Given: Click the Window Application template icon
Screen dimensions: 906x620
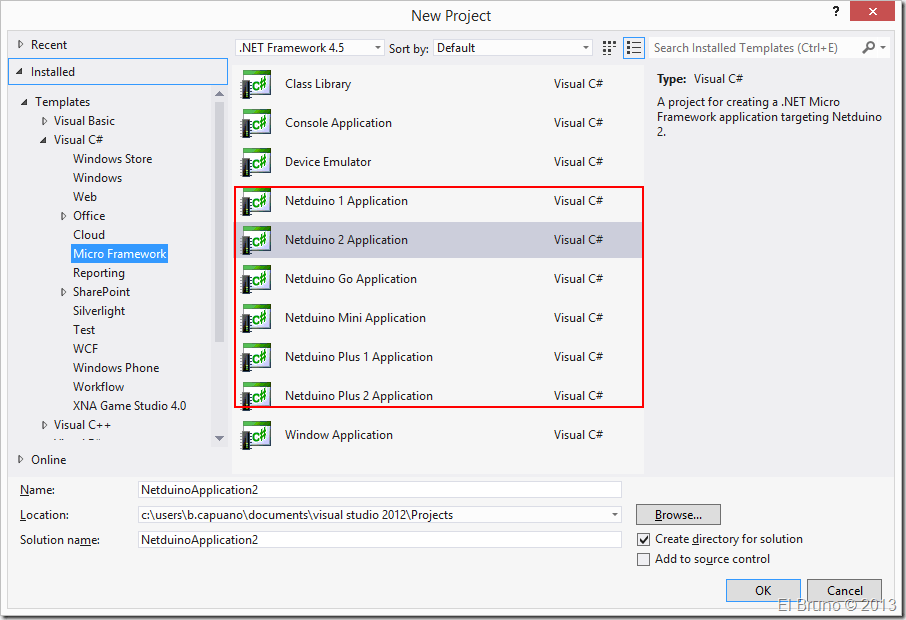Looking at the screenshot, I should click(256, 436).
